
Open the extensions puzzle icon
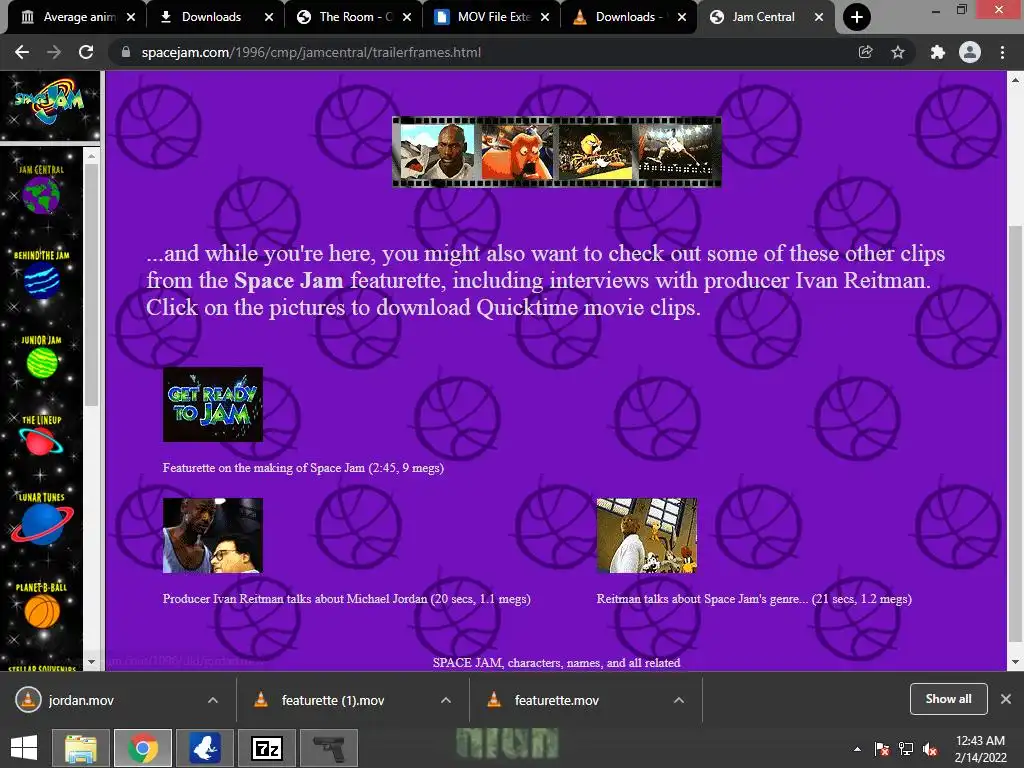click(938, 52)
